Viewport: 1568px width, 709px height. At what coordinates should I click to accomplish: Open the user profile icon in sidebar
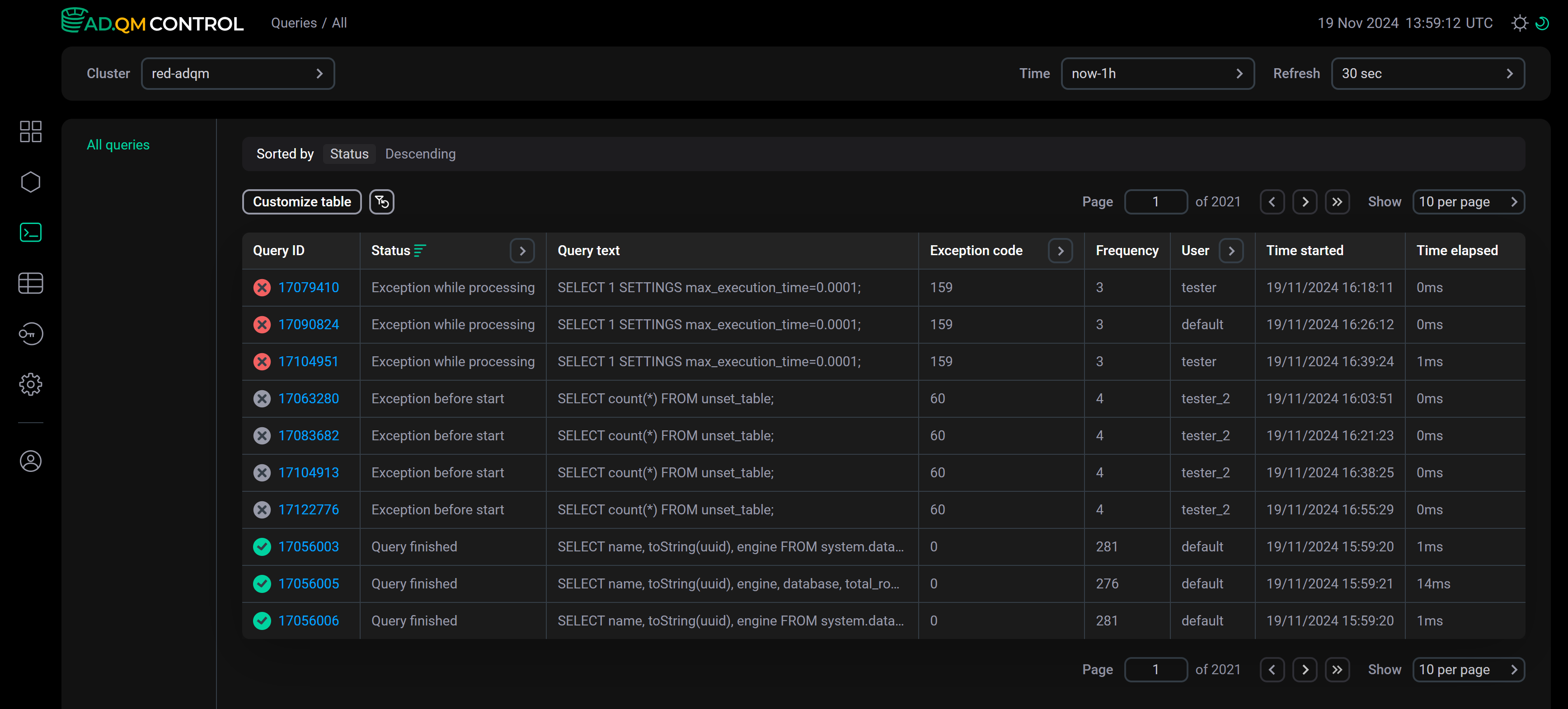[x=30, y=461]
